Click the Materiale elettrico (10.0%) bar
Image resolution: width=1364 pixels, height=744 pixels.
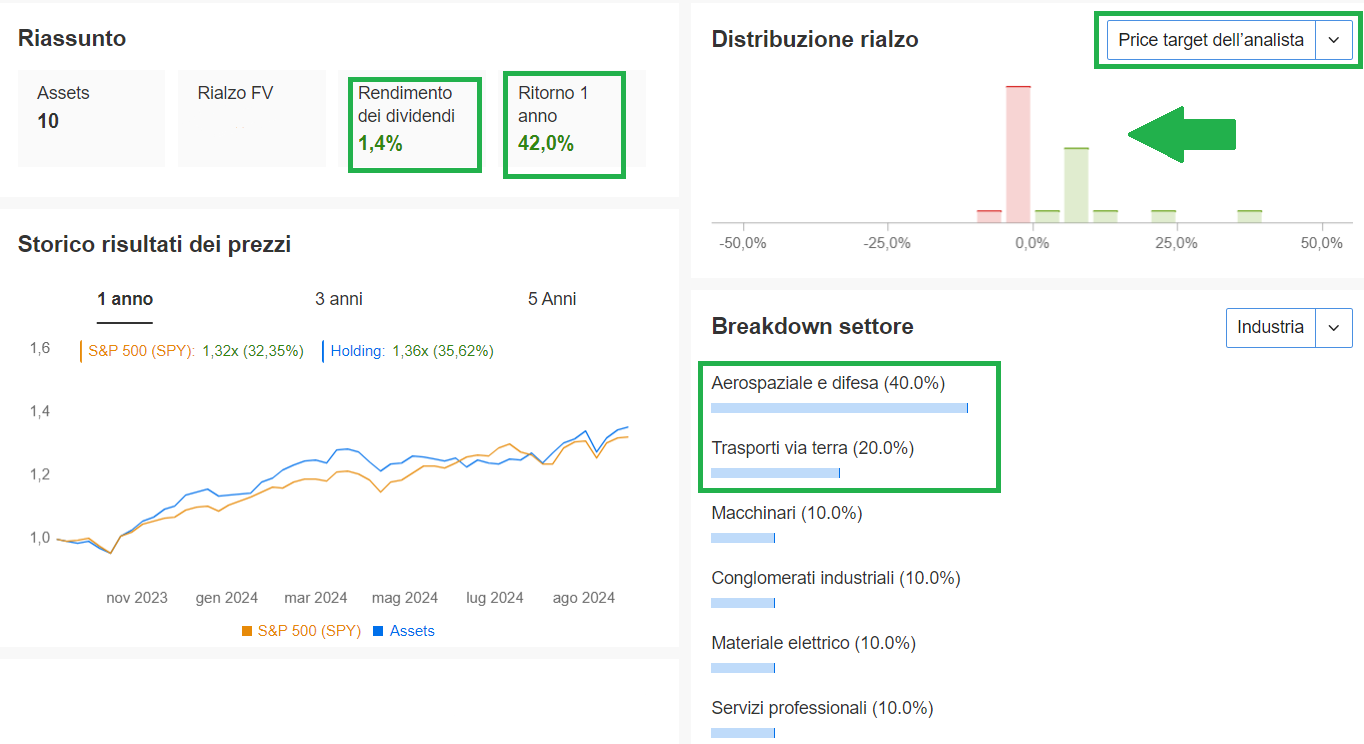(743, 668)
